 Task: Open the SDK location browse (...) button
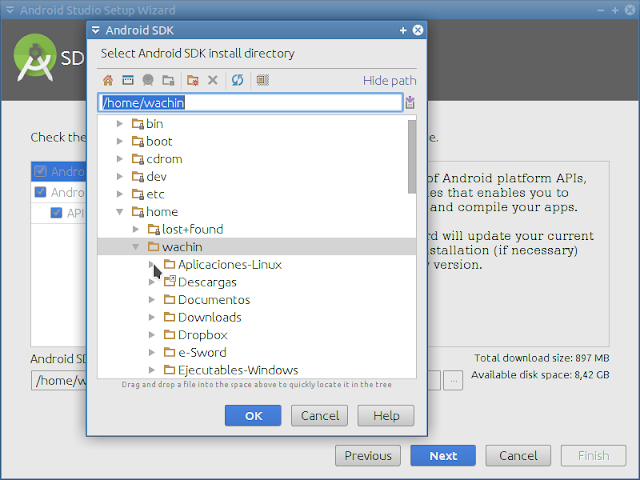pos(453,380)
